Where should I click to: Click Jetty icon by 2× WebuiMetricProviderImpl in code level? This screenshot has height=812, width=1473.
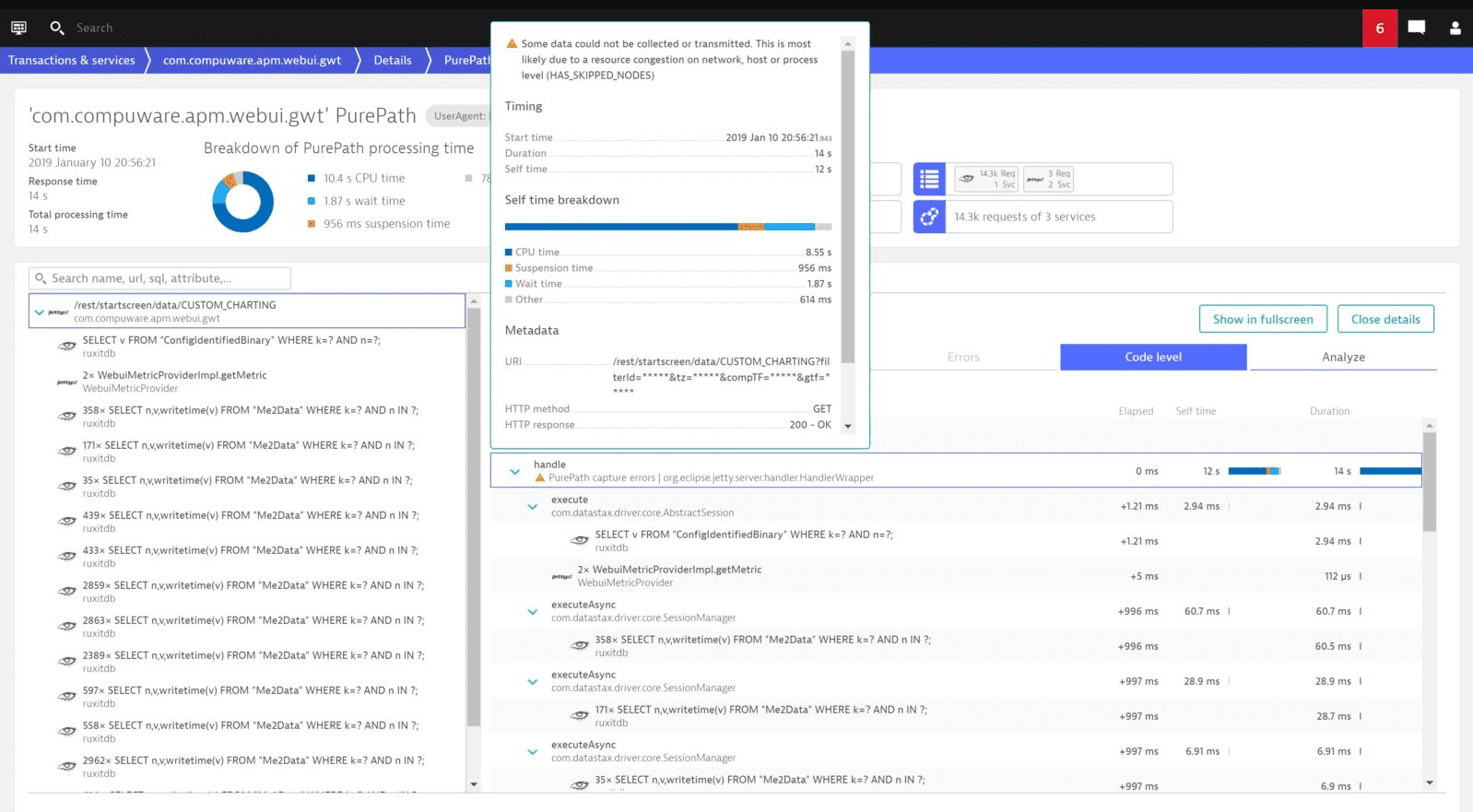click(562, 576)
